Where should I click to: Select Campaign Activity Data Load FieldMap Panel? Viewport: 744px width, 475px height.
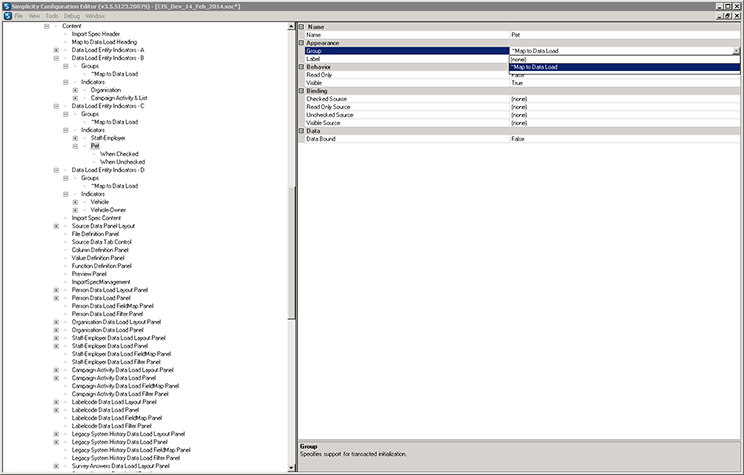125,386
